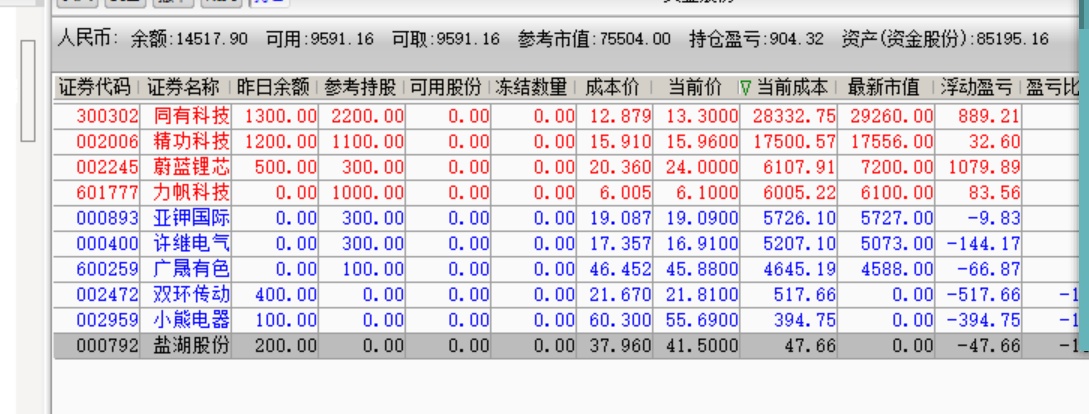Select stock code 002006
Viewport: 1089px width, 414px height.
coord(108,142)
